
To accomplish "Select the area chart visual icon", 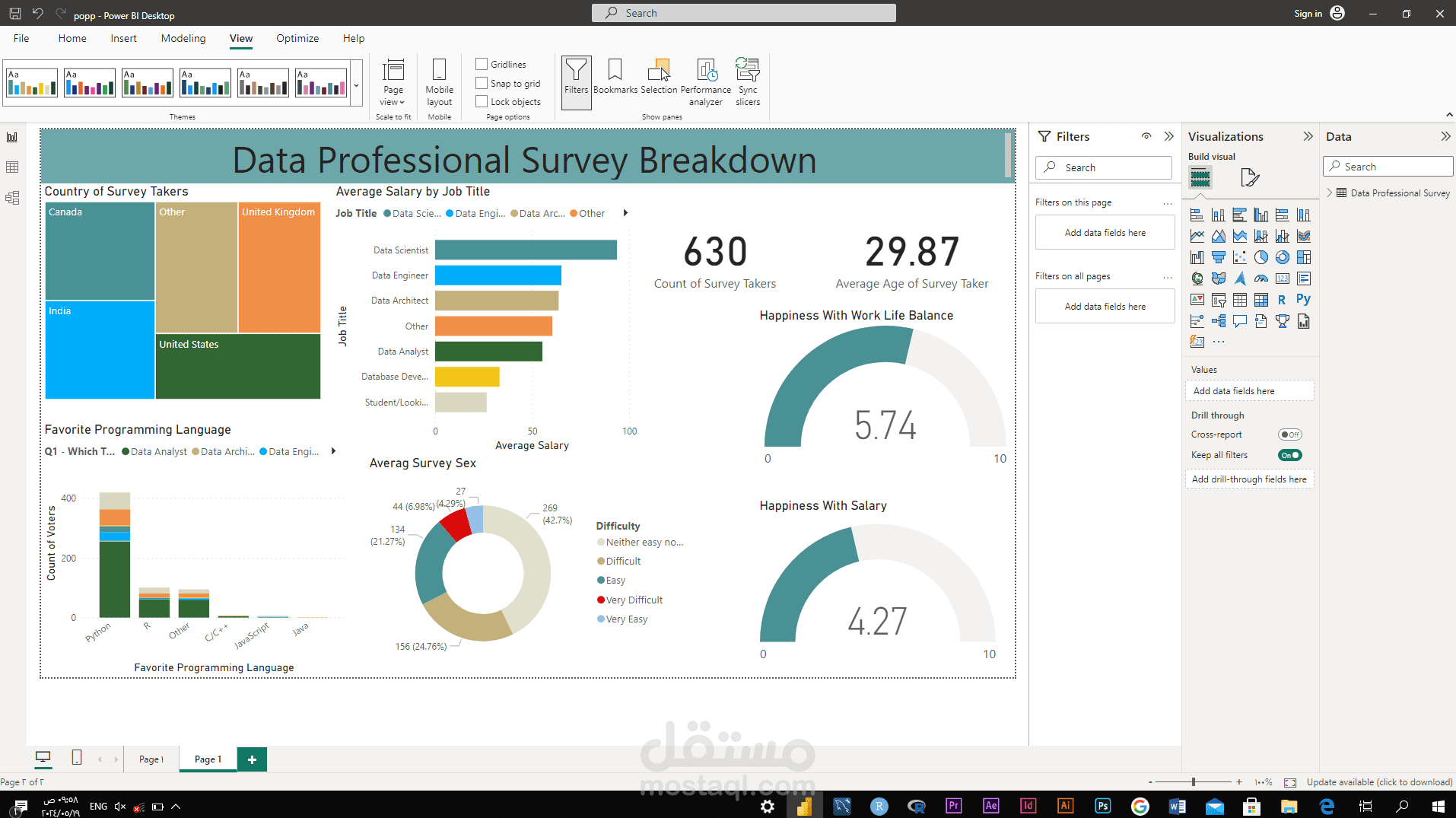I will coord(1218,237).
